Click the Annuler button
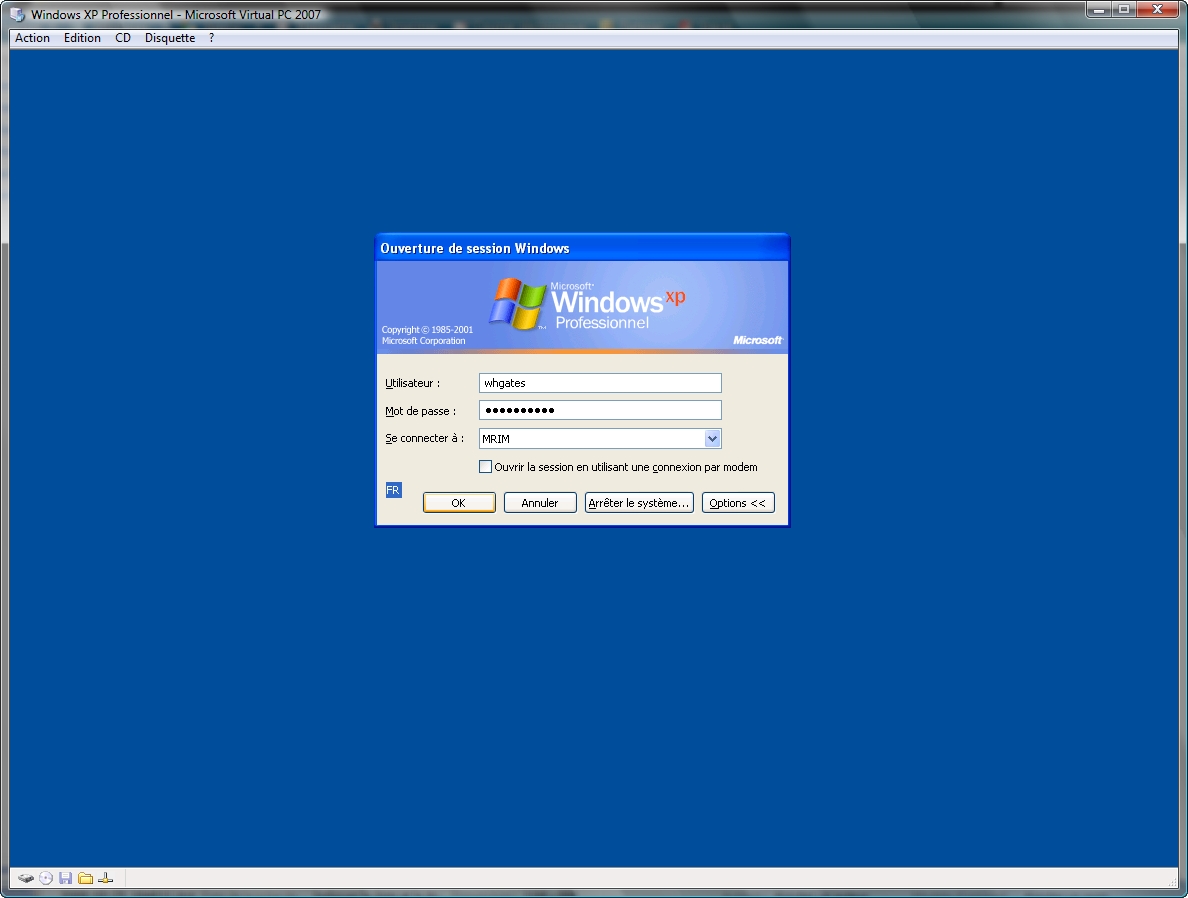1188x898 pixels. click(540, 503)
